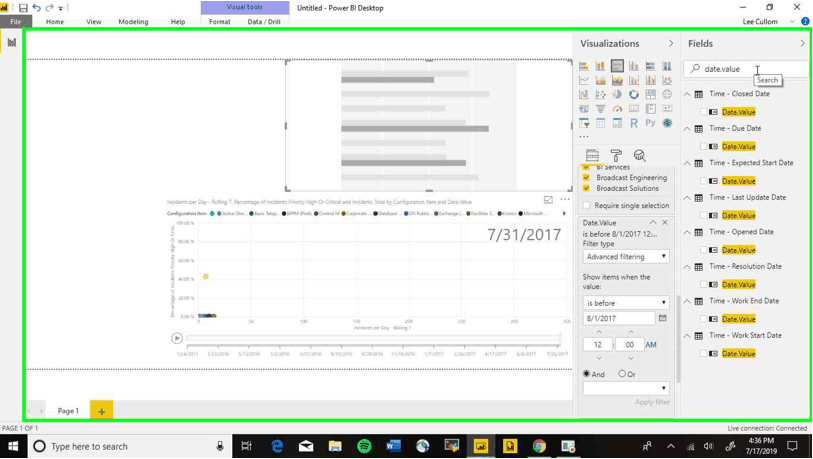Choose the R script visual
The width and height of the screenshot is (813, 459).
[634, 123]
